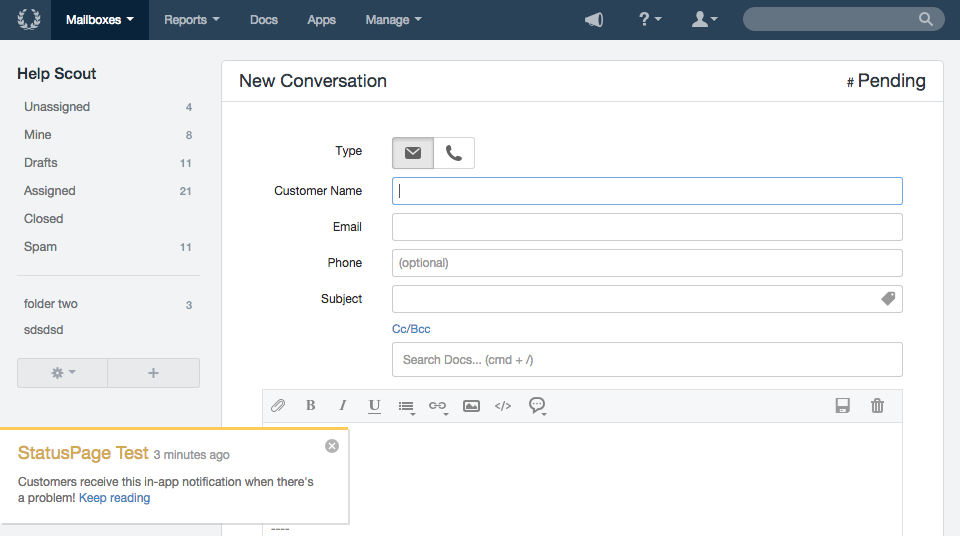
Task: Insert an image into the message
Action: pyautogui.click(x=471, y=406)
